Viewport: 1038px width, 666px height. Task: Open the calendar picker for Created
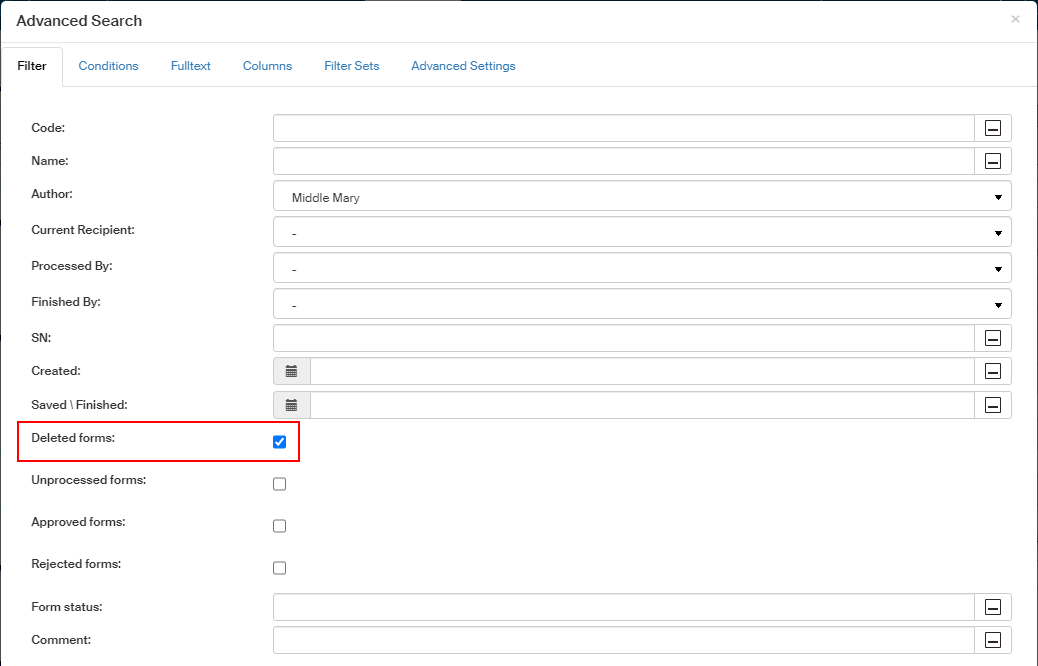[x=292, y=371]
